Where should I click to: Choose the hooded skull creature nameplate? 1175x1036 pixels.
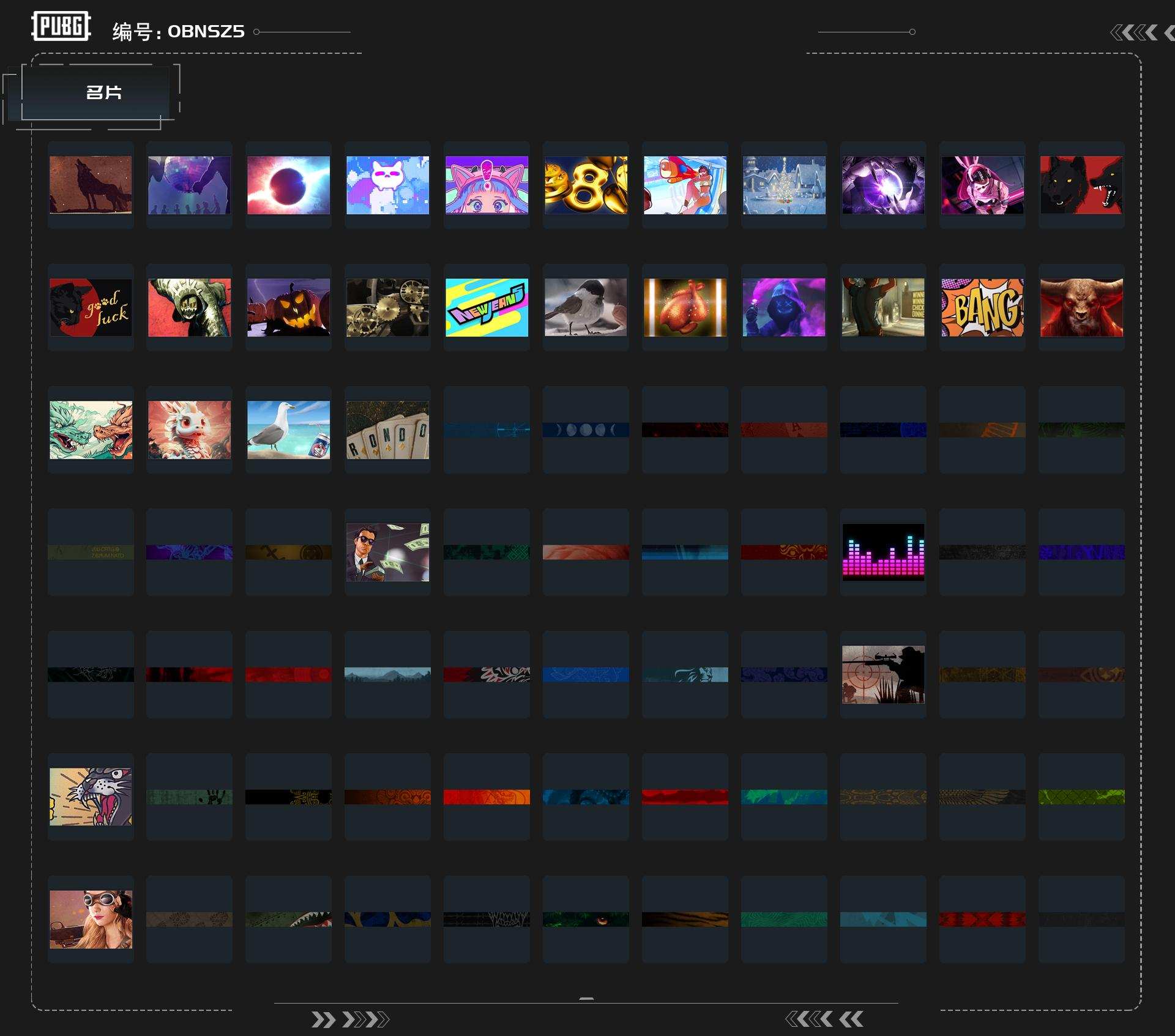189,307
